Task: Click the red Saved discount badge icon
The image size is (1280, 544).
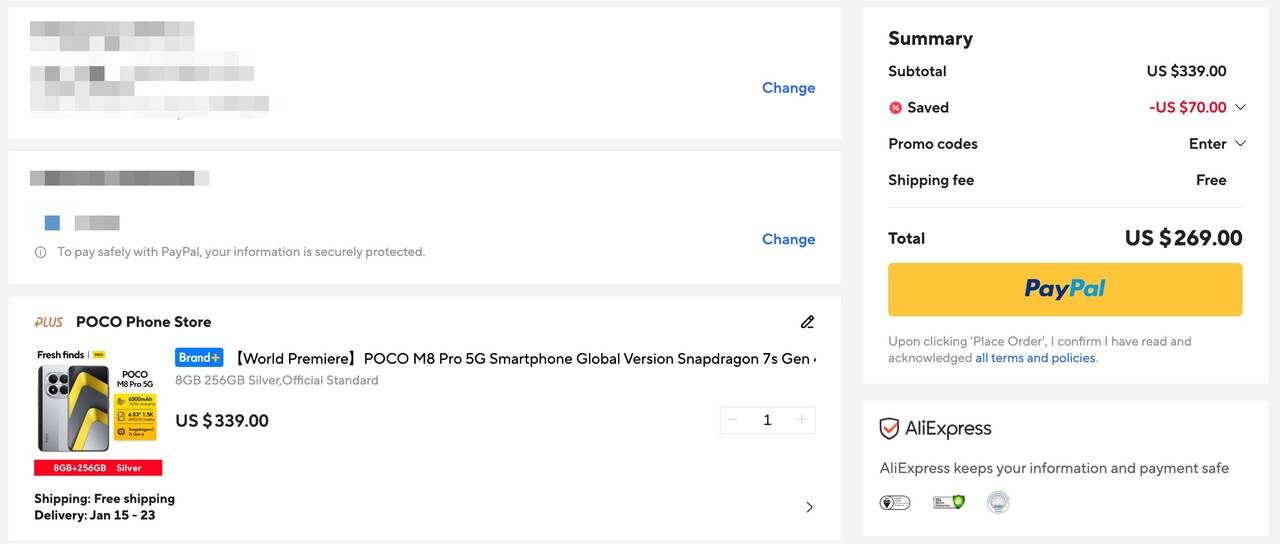Action: pyautogui.click(x=895, y=108)
